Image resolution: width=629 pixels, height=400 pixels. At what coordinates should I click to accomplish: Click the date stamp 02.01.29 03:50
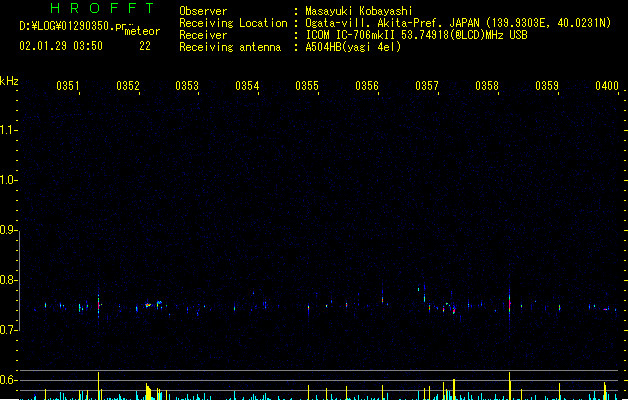(61, 46)
